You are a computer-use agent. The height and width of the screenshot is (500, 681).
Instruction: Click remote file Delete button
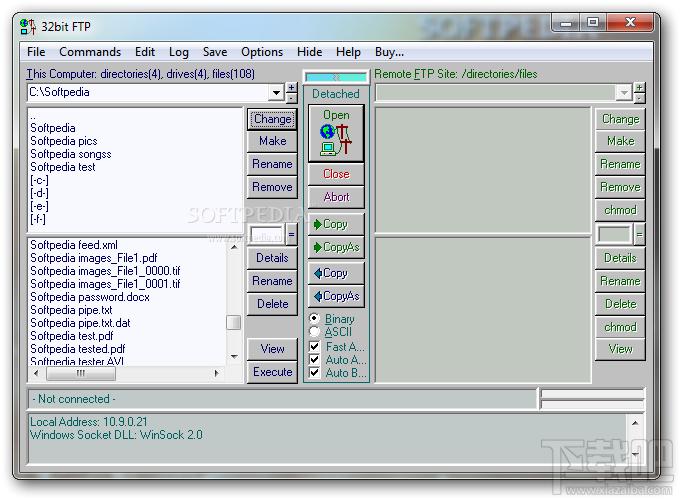[620, 304]
